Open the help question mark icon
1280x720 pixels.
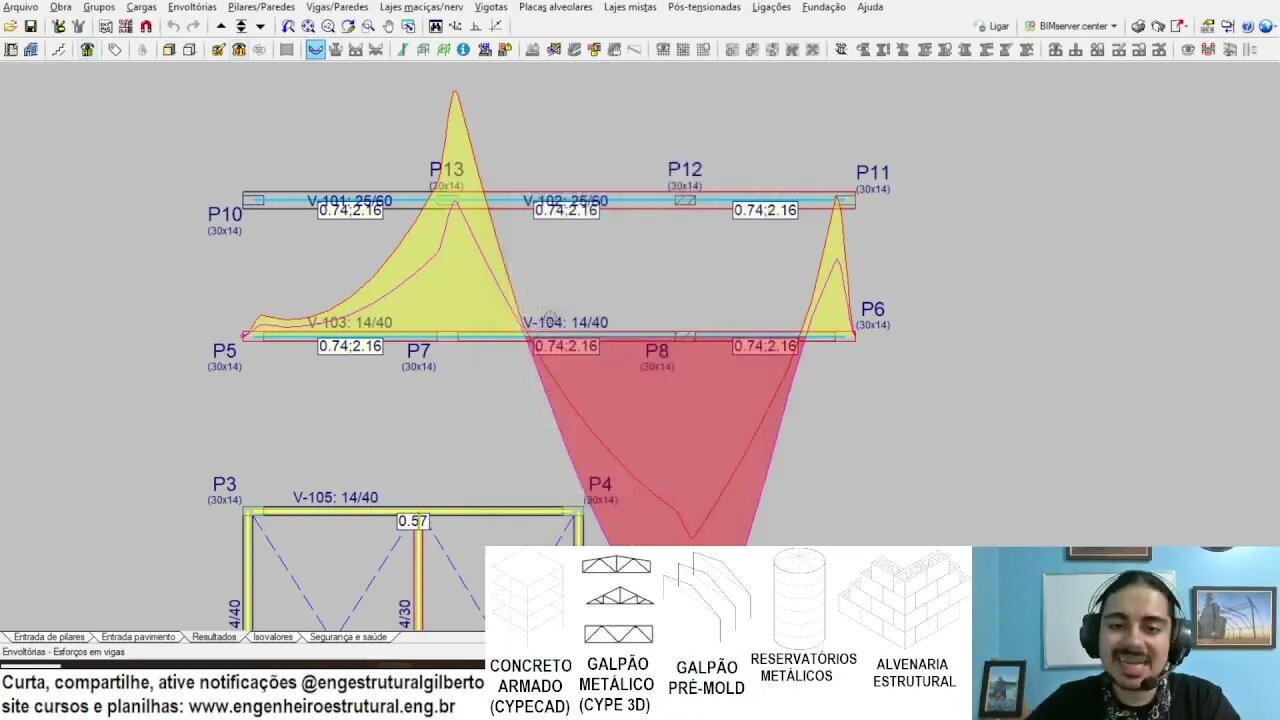[x=1248, y=26]
